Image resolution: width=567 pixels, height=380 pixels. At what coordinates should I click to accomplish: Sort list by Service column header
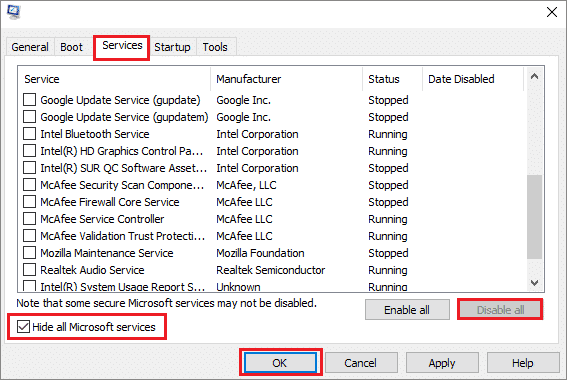(114, 79)
